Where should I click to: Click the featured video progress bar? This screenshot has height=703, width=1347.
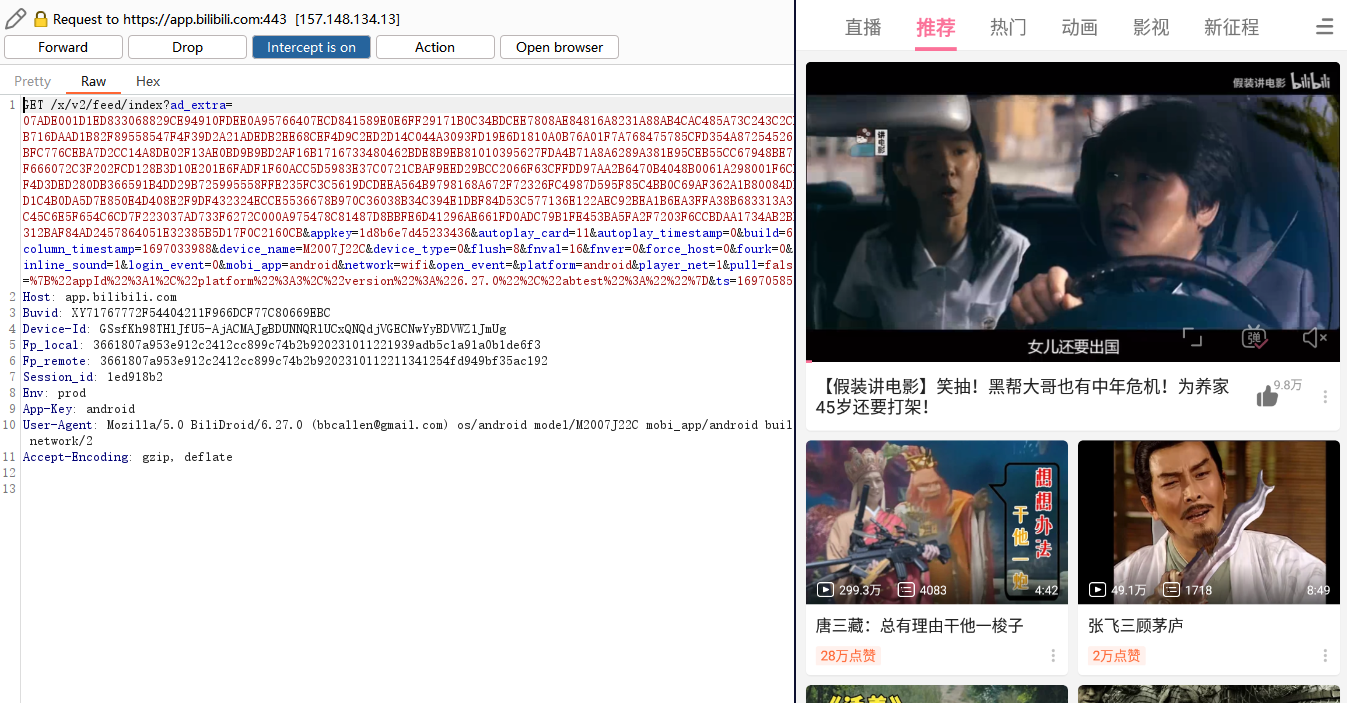tap(1073, 360)
